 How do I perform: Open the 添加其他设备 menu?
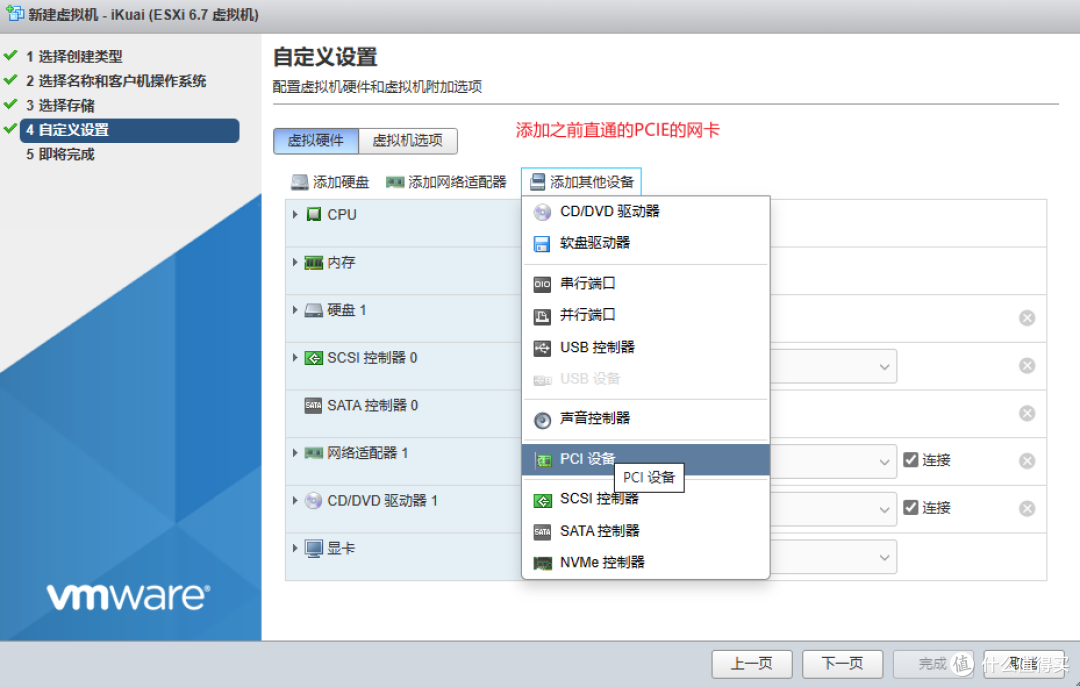[588, 181]
